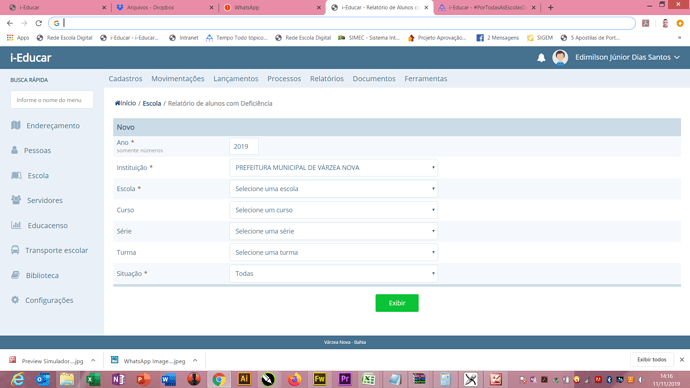
Task: Click the Apps bookmark icon
Action: 18,38
